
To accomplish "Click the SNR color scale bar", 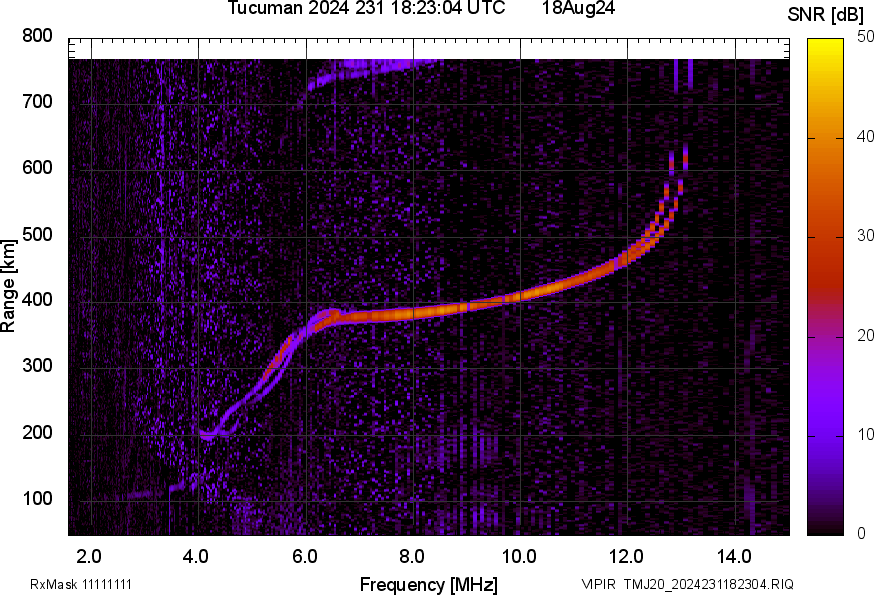I will pyautogui.click(x=825, y=287).
